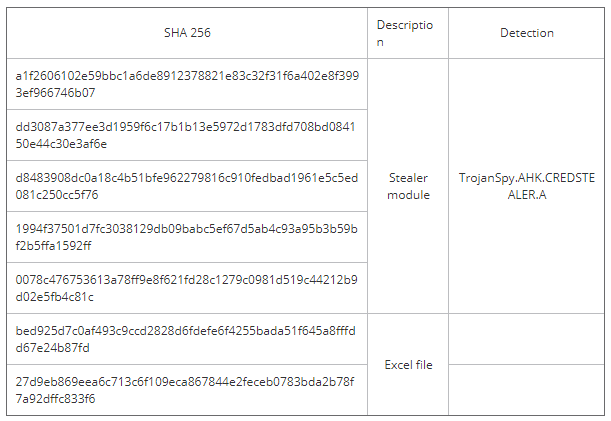The height and width of the screenshot is (421, 611).
Task: Click the Stealer module description cell
Action: (x=408, y=186)
